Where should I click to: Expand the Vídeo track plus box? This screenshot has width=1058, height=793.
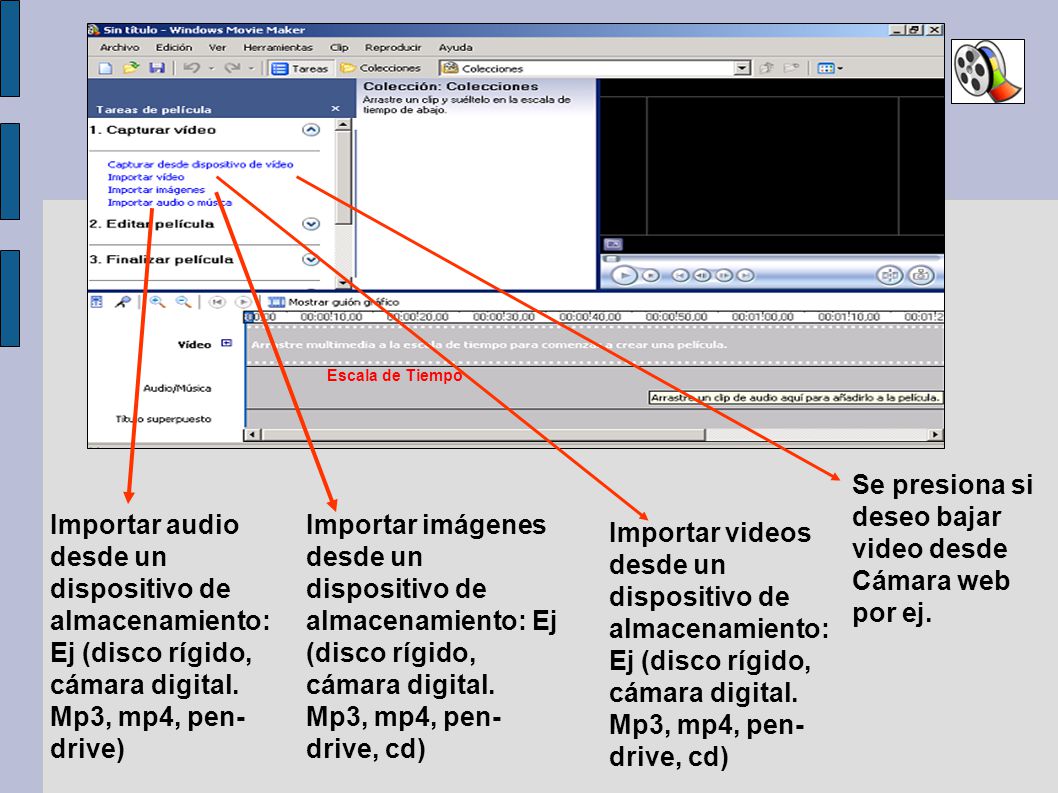[227, 343]
